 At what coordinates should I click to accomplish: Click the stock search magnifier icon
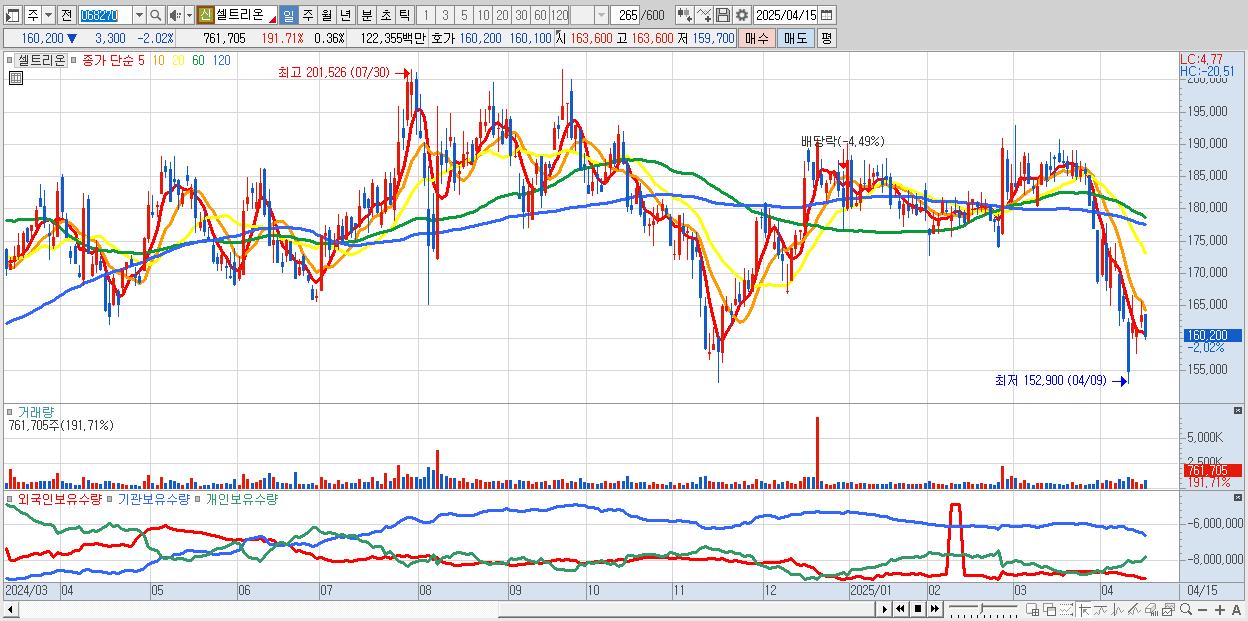point(156,15)
